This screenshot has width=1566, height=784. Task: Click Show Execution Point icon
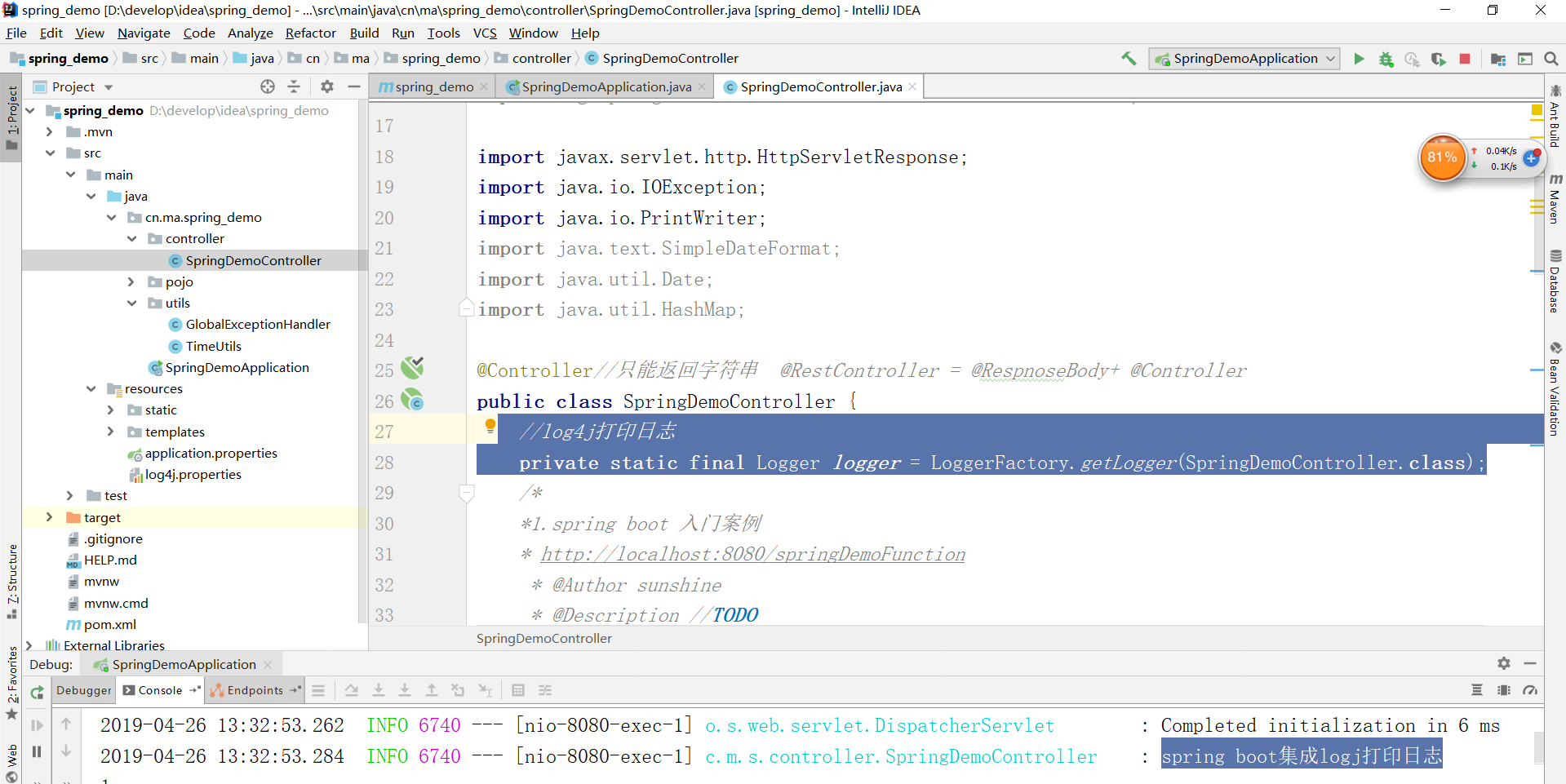318,691
